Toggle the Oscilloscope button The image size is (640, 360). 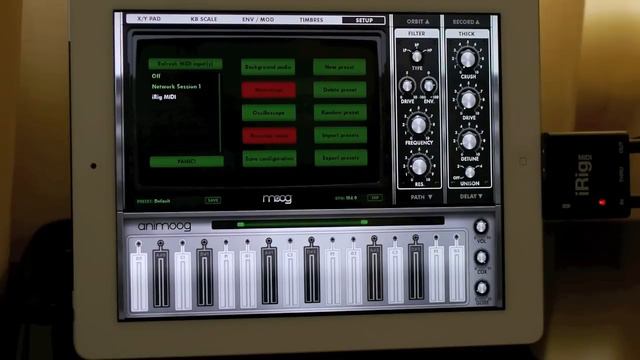coord(269,113)
